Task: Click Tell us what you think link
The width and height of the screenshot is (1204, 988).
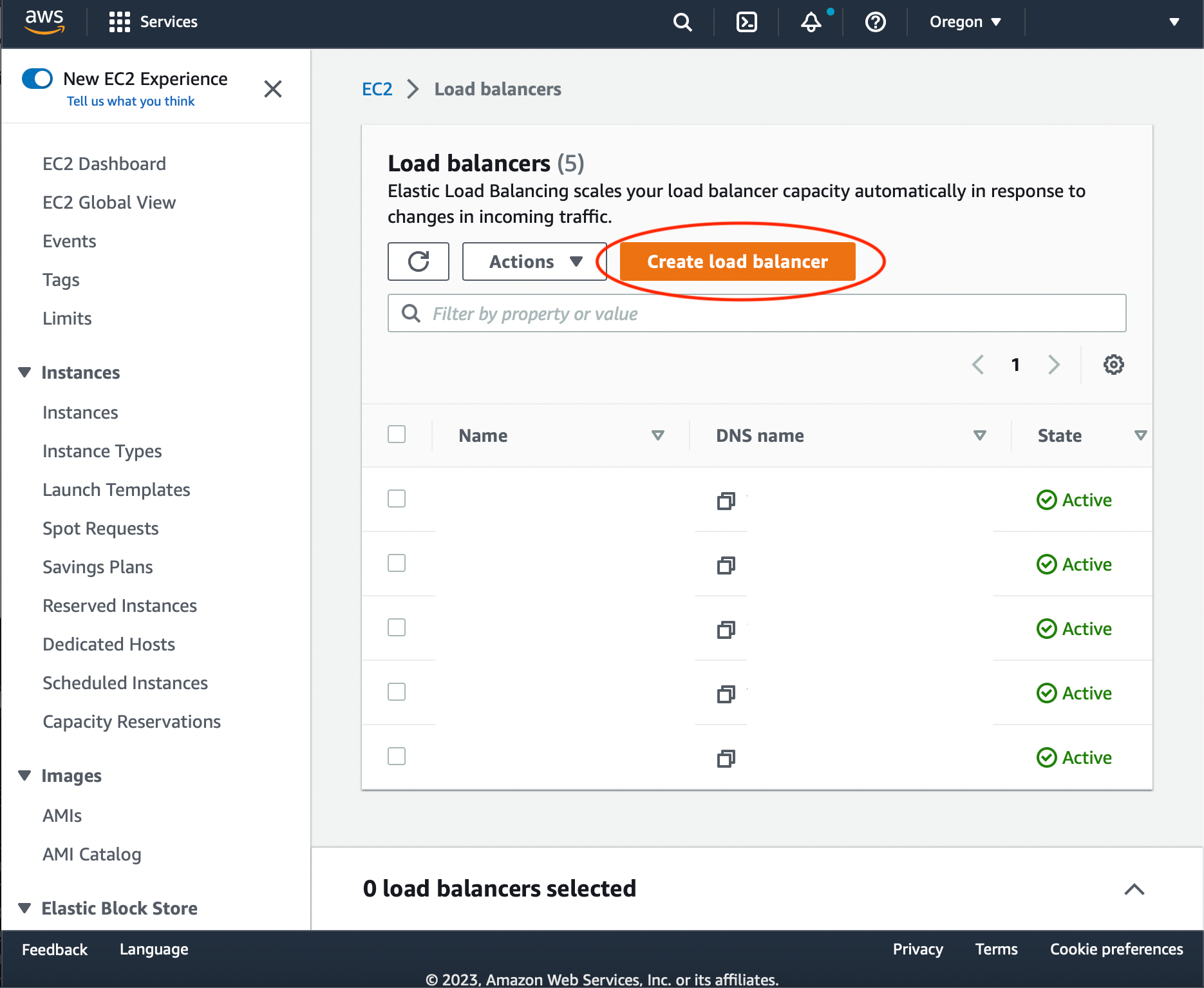Action: (x=131, y=101)
